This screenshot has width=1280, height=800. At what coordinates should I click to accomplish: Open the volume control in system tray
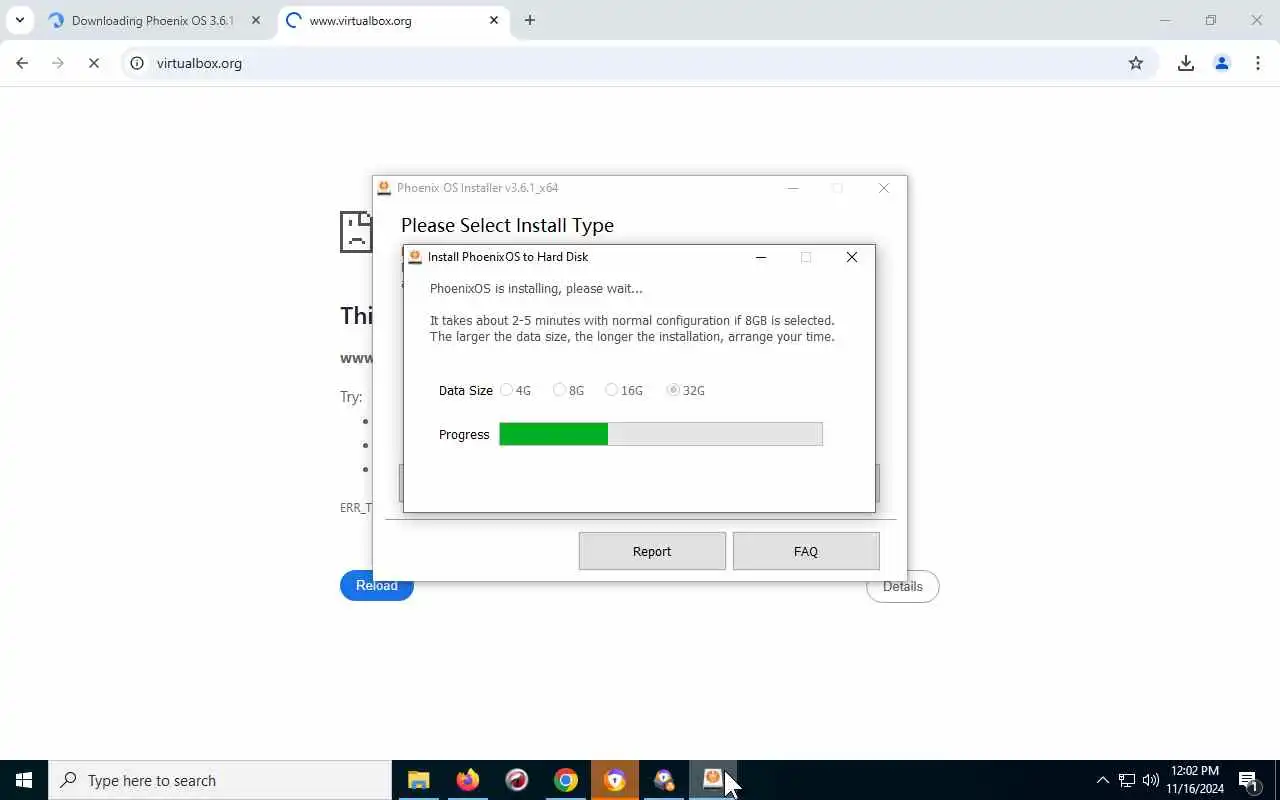tap(1151, 780)
